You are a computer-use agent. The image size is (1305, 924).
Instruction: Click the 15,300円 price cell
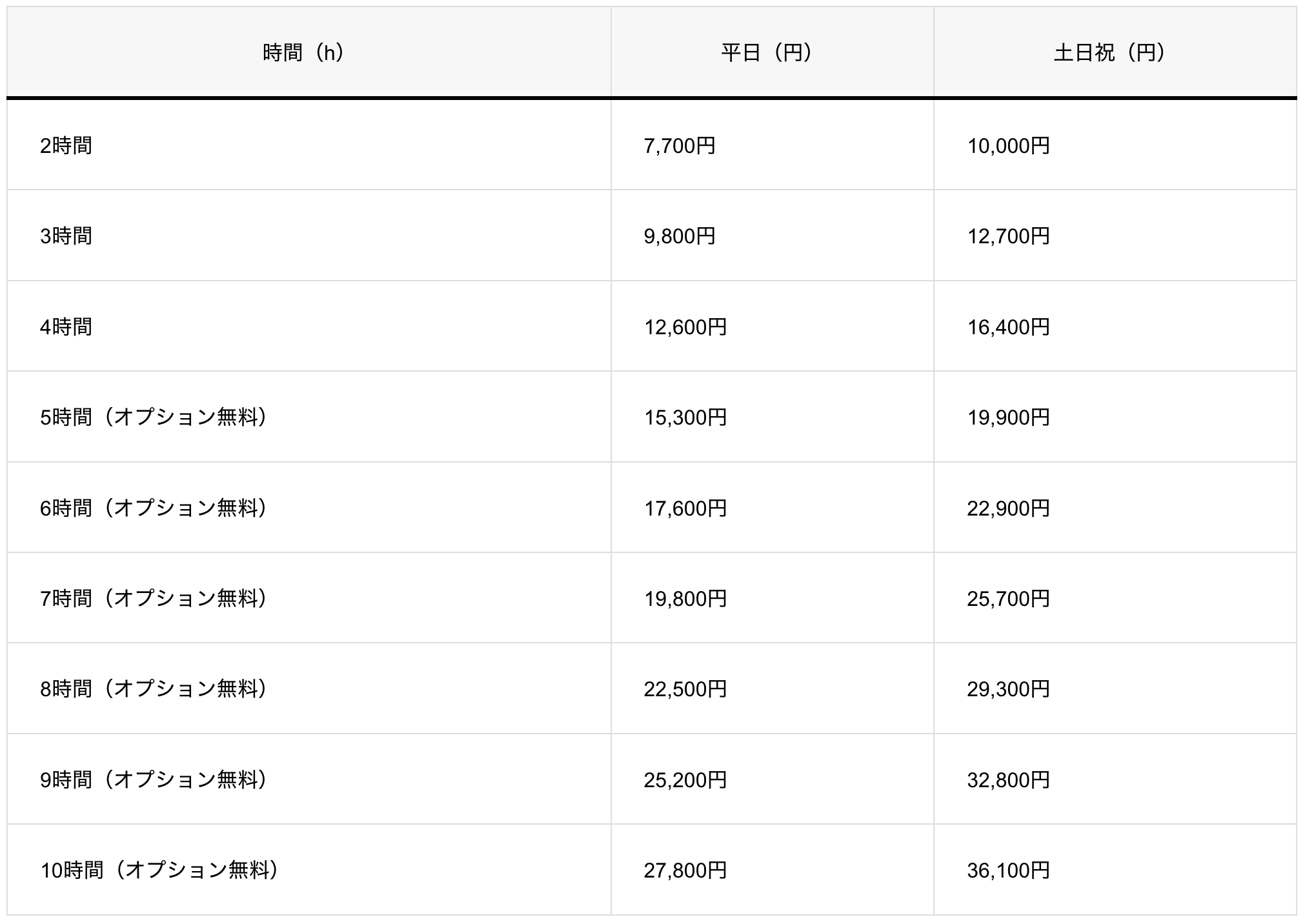[685, 417]
